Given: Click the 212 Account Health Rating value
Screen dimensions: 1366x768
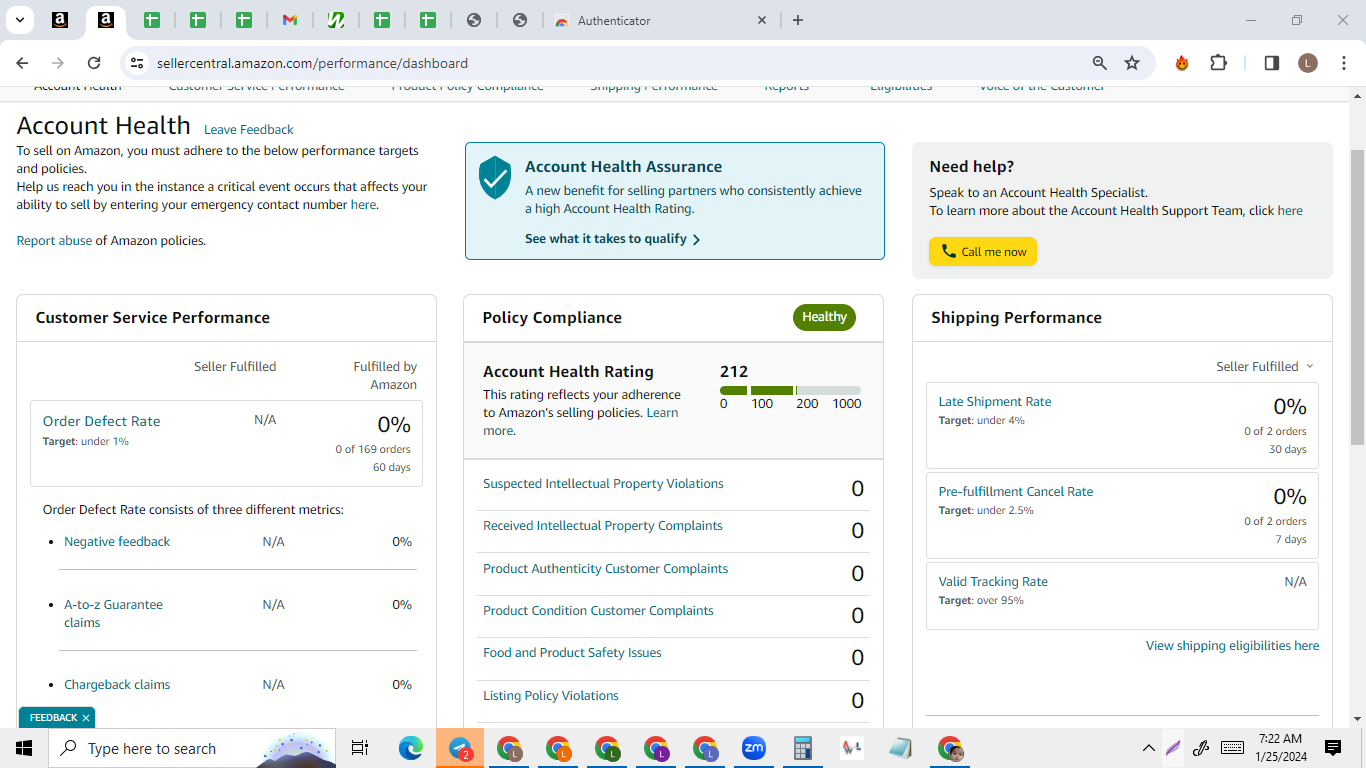Looking at the screenshot, I should (x=734, y=371).
